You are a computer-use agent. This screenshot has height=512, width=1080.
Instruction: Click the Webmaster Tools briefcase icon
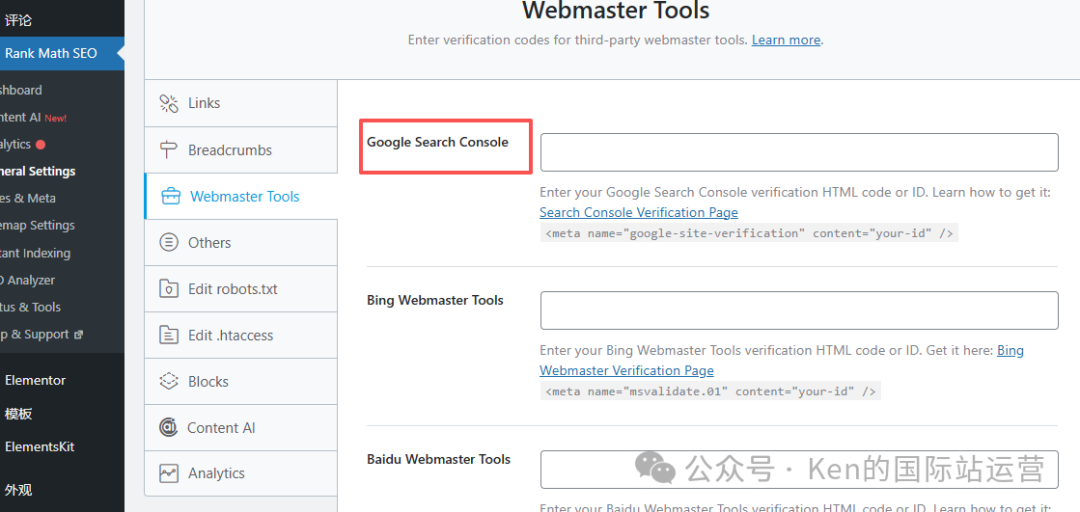[x=170, y=197]
